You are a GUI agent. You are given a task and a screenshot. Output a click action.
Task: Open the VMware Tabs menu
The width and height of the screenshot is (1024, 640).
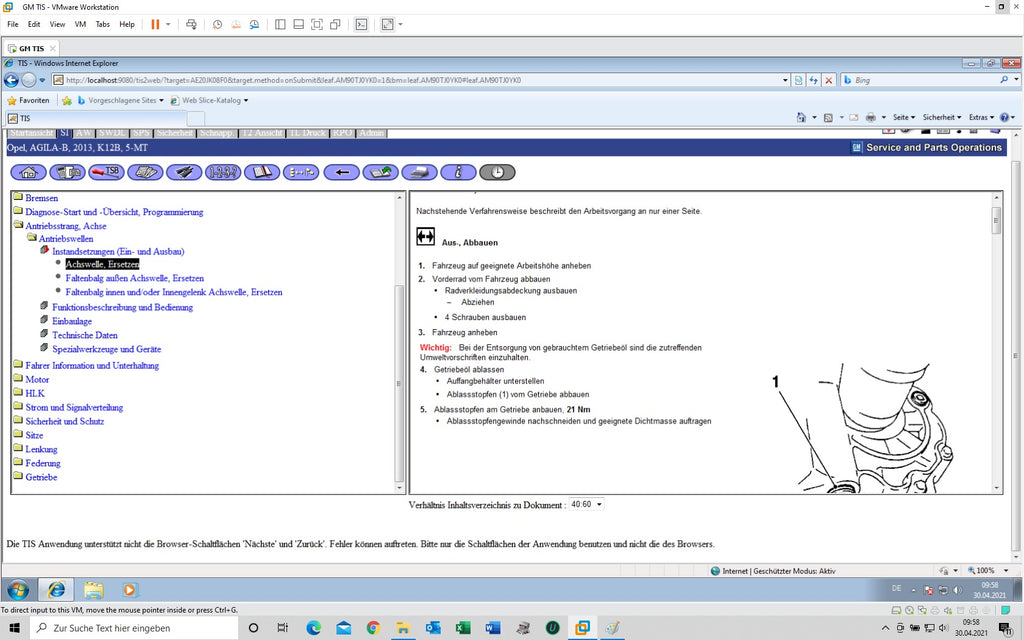coord(103,24)
